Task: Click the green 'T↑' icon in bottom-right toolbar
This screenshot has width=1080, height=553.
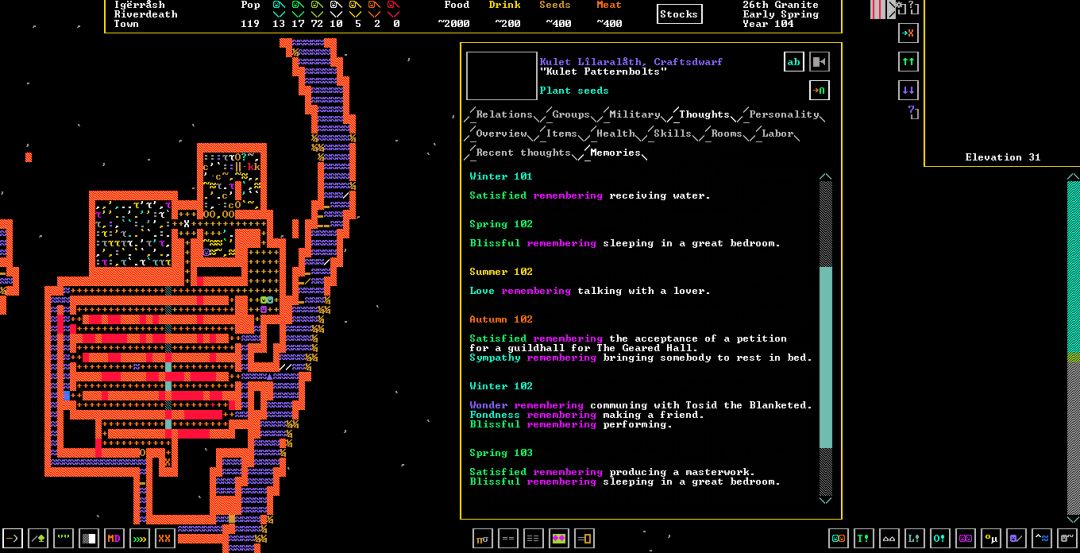Action: (x=863, y=539)
